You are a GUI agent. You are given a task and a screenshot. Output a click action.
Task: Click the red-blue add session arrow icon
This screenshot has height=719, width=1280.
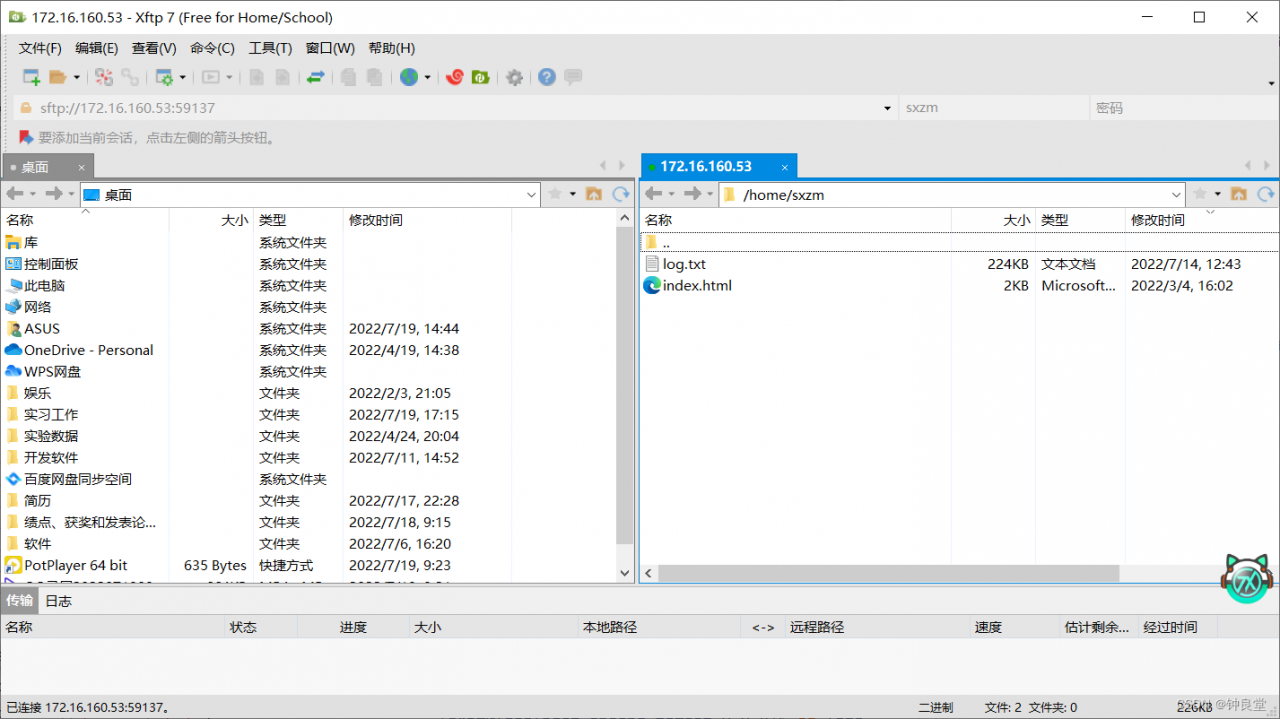(x=25, y=137)
